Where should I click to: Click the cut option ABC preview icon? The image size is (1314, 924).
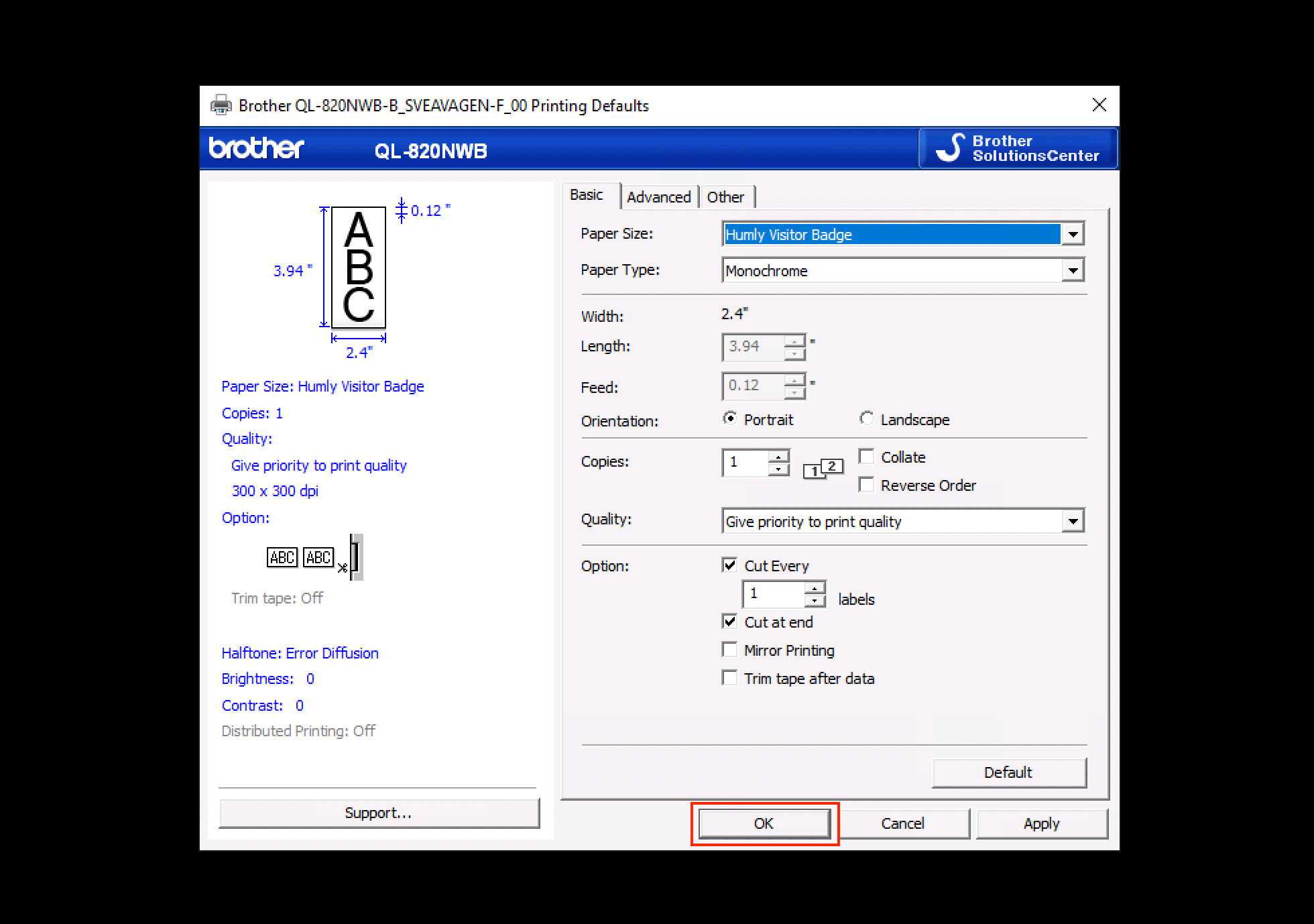pos(315,557)
